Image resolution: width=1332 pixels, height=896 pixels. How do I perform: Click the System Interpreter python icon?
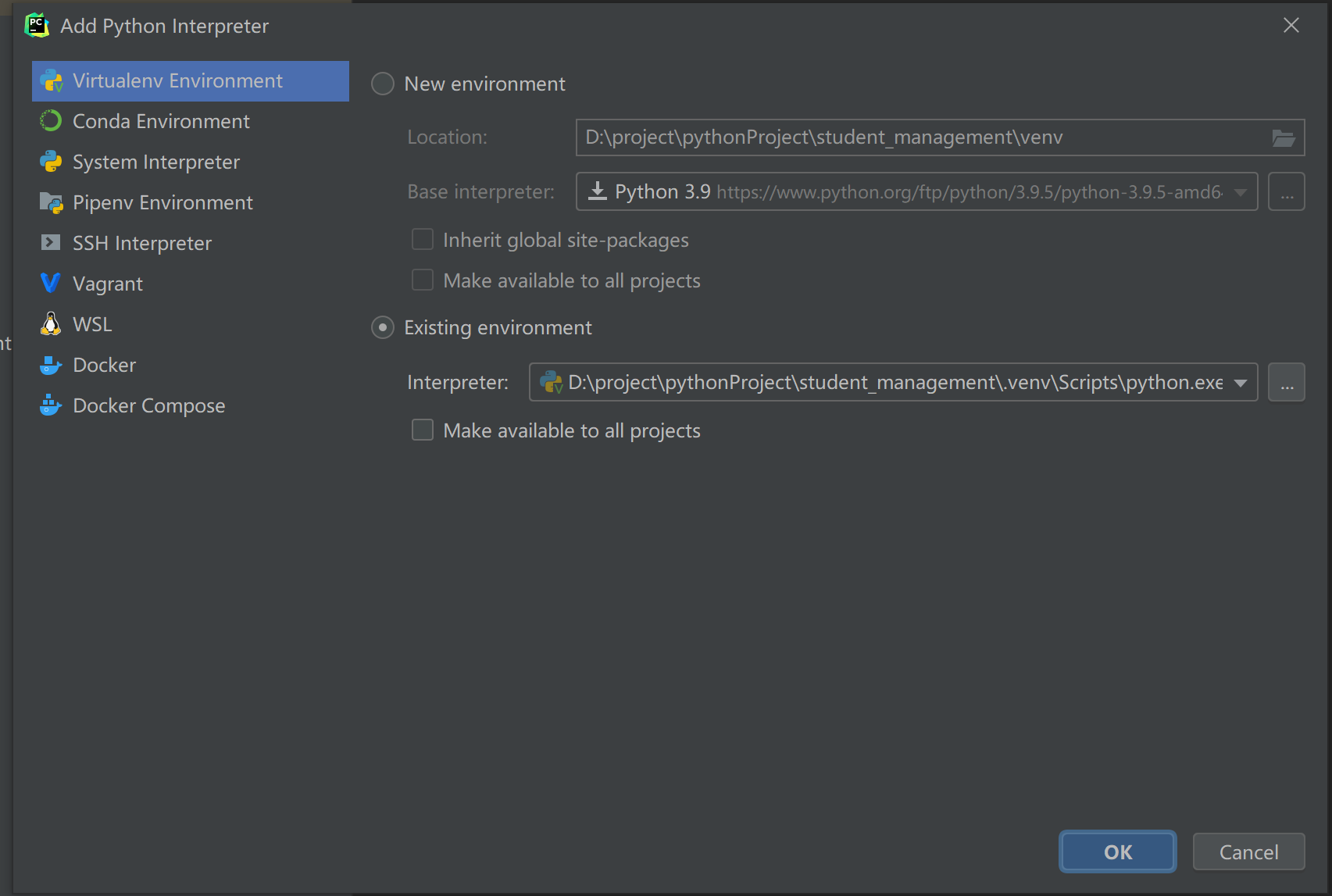[x=51, y=162]
